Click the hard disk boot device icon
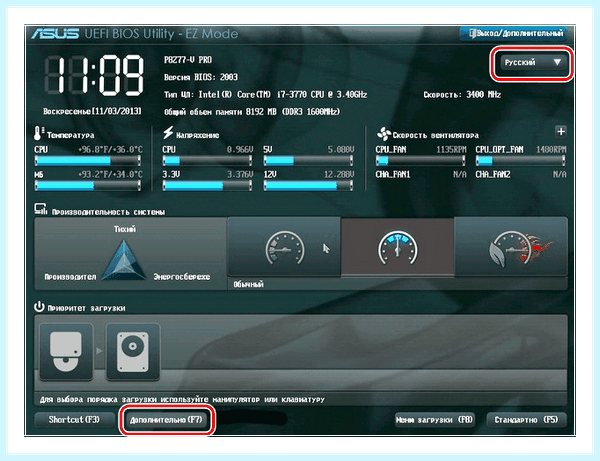The width and height of the screenshot is (600, 461). point(133,352)
